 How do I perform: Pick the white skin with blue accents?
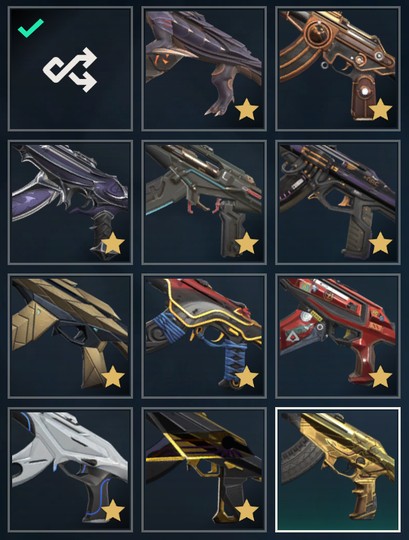click(x=70, y=470)
